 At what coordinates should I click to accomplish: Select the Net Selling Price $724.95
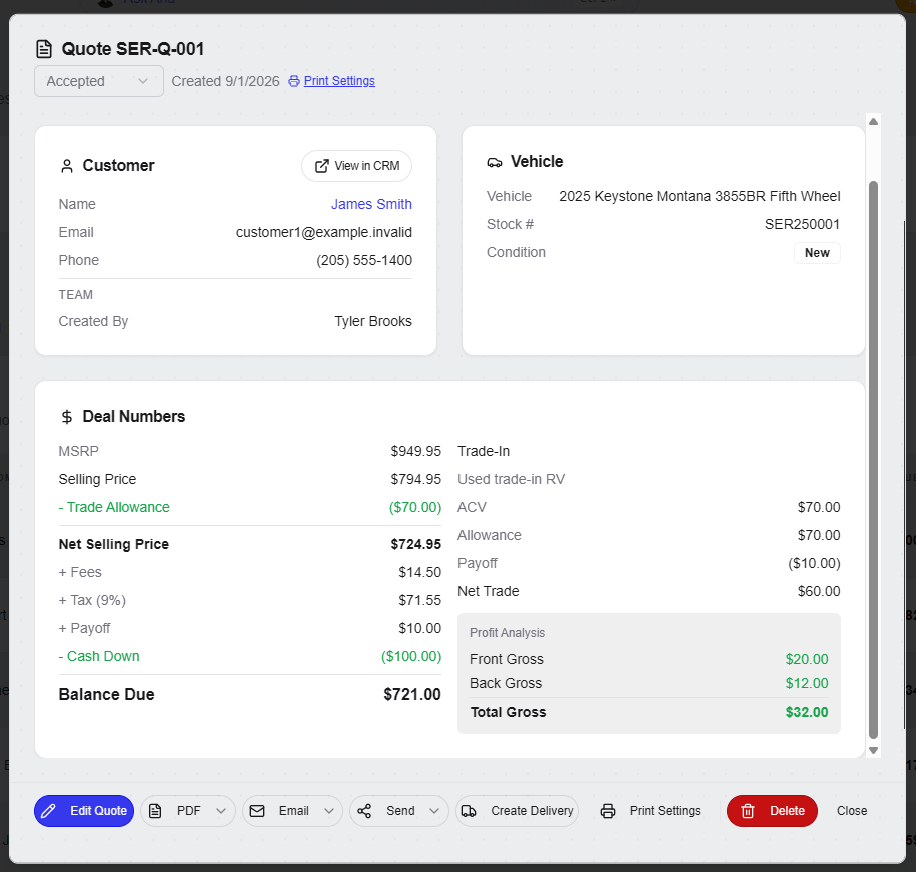coord(415,544)
